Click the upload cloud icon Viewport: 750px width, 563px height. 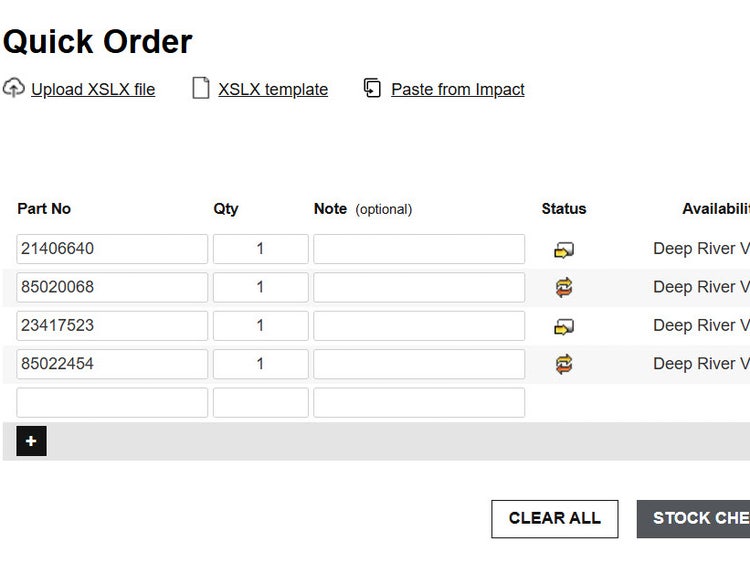pos(13,88)
